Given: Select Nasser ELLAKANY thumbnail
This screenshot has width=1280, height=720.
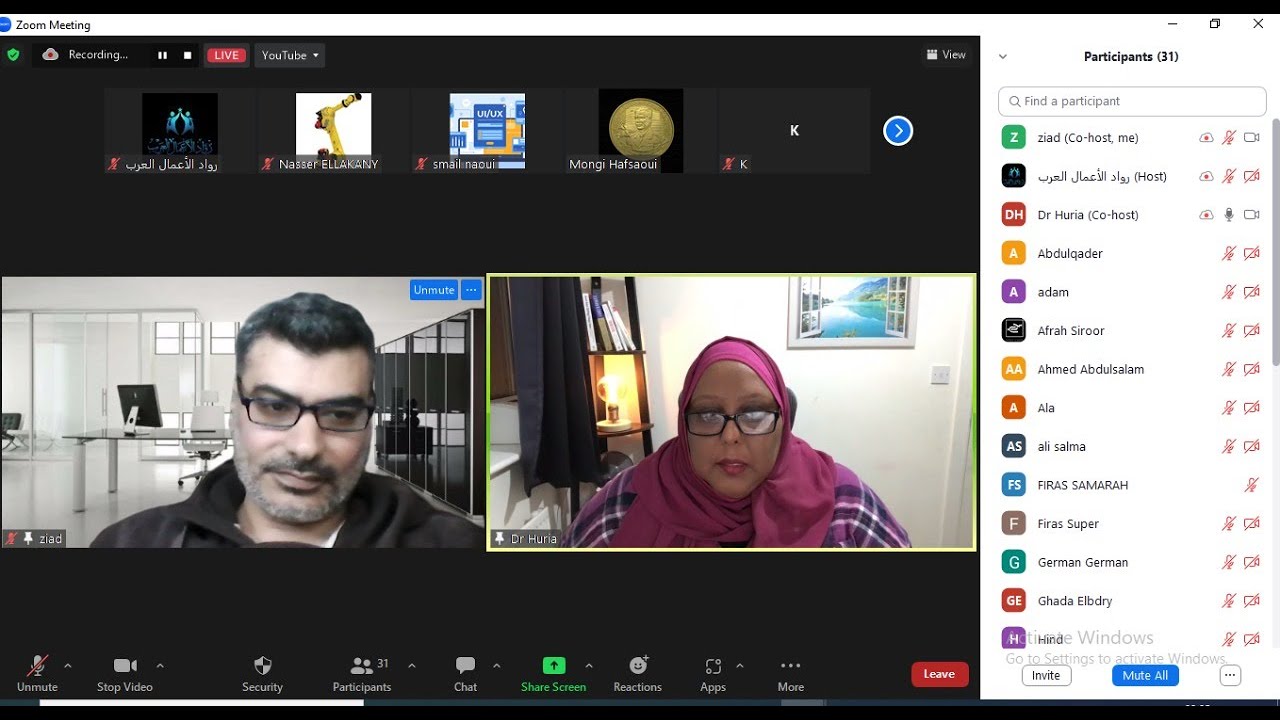Looking at the screenshot, I should point(332,131).
